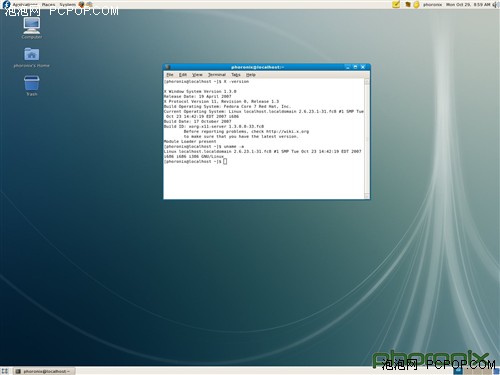Launch Firefox from the top panel

click(x=81, y=4)
